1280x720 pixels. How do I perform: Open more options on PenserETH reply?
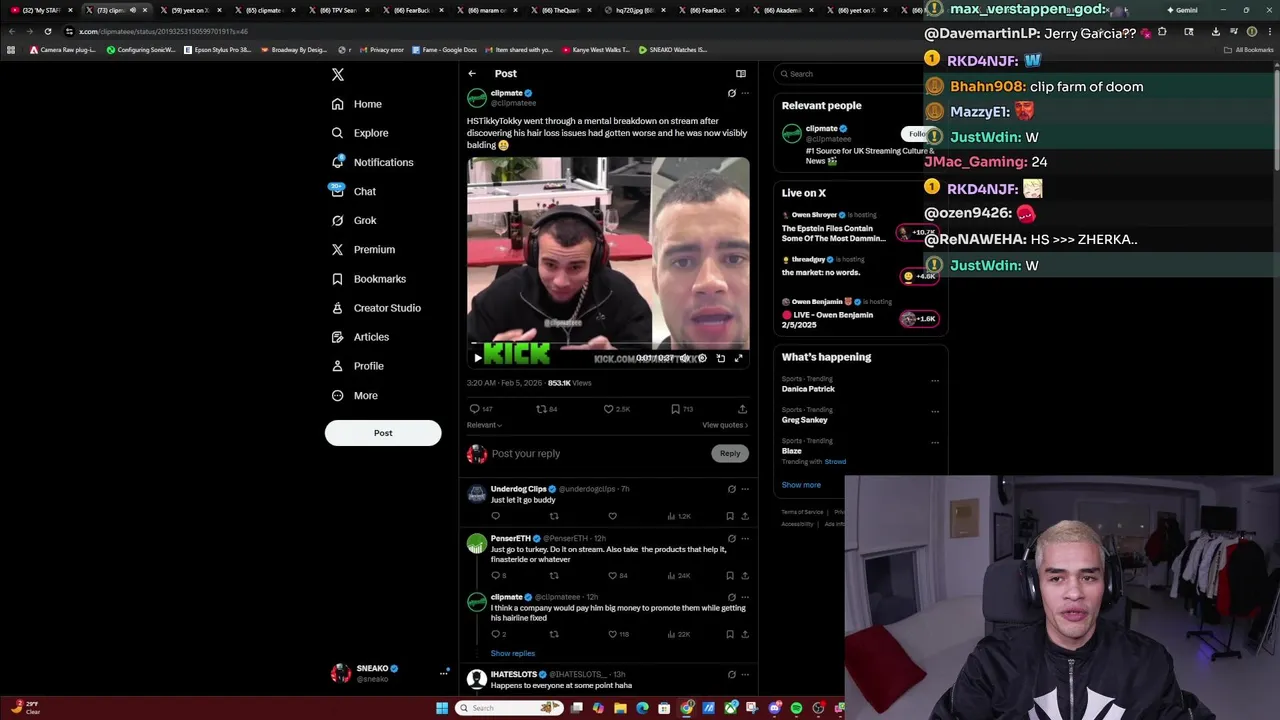click(x=745, y=539)
